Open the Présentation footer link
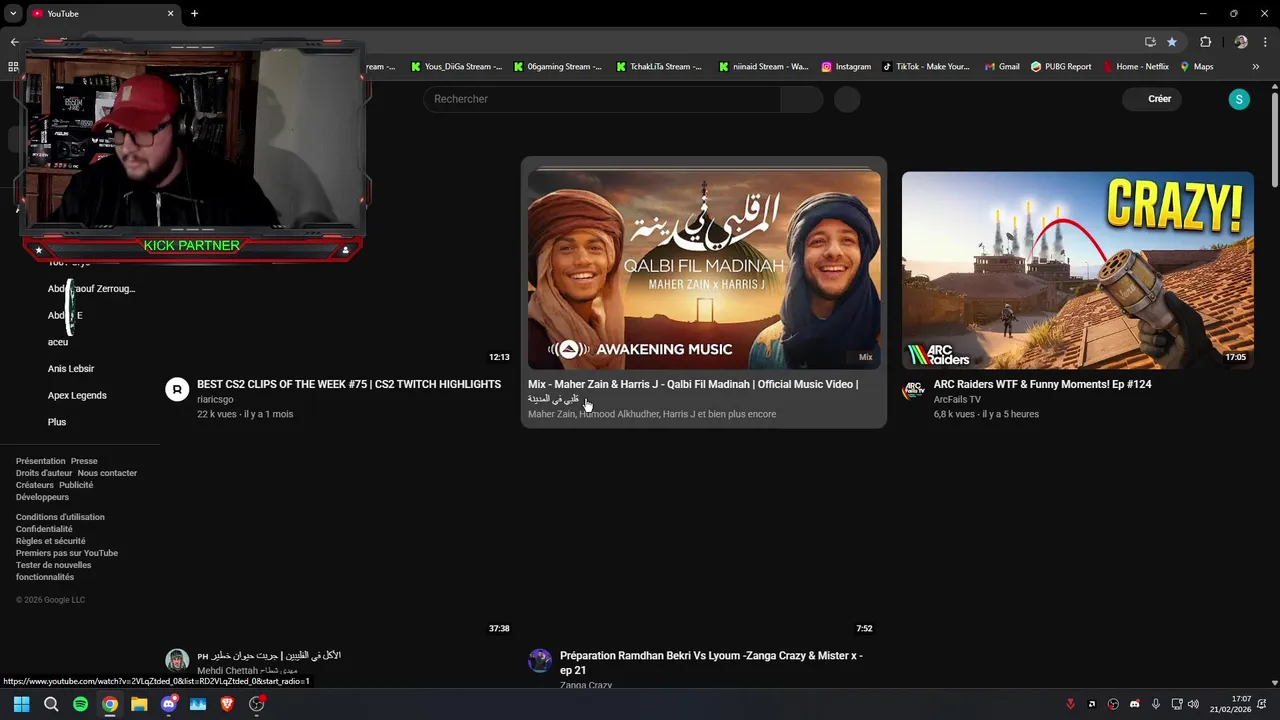Screen dimensions: 1280x720 tap(40, 461)
